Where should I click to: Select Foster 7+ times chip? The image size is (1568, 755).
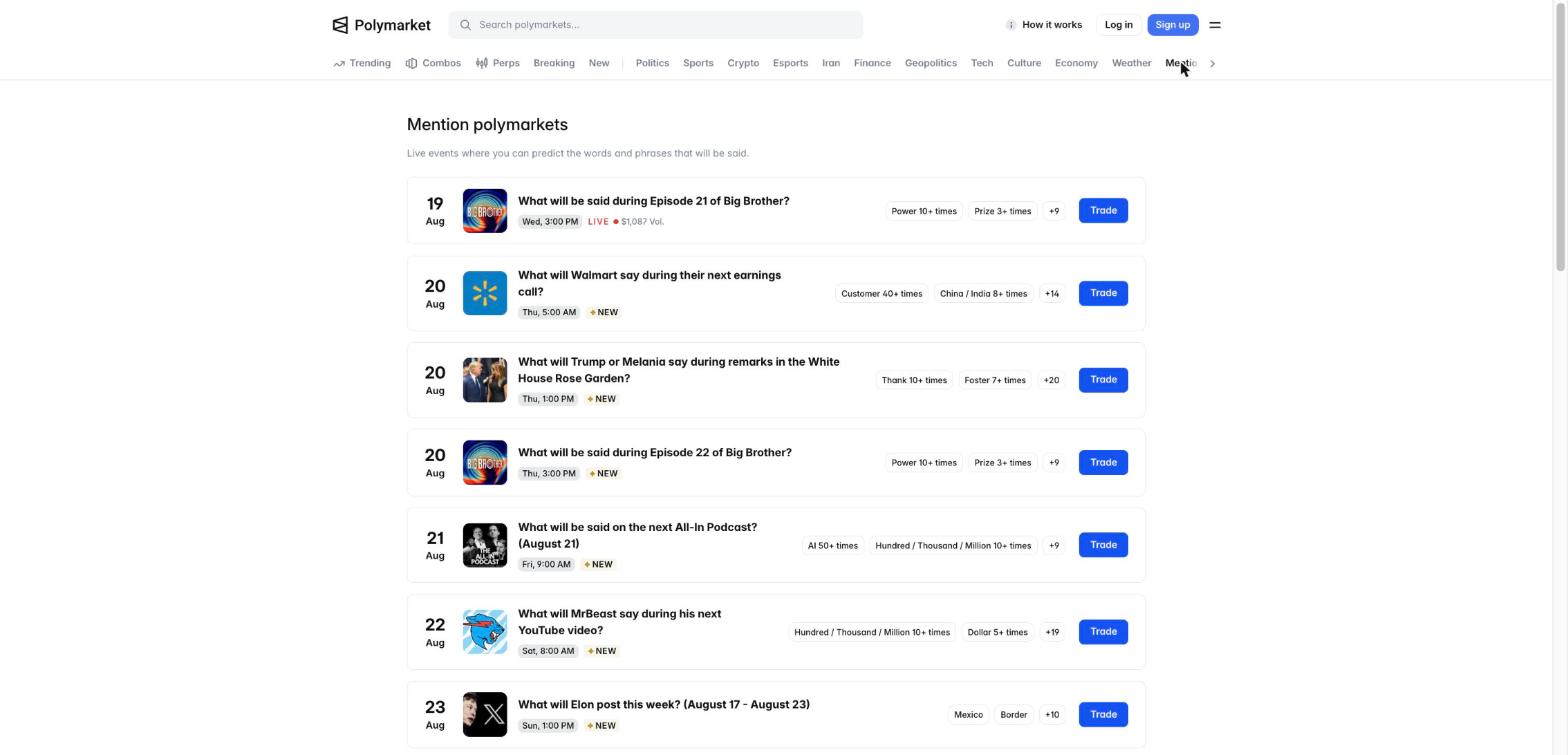coord(995,380)
